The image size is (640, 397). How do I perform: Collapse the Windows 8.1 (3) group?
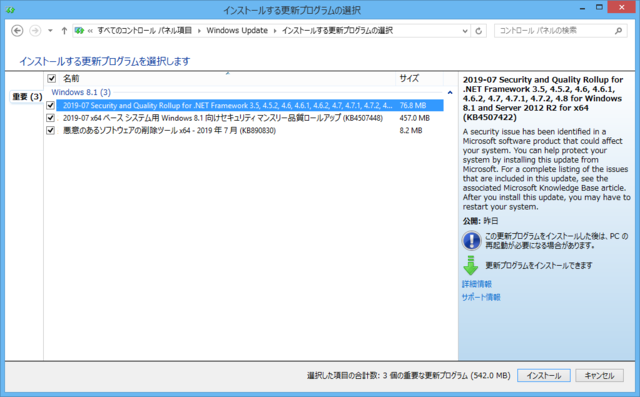click(450, 93)
